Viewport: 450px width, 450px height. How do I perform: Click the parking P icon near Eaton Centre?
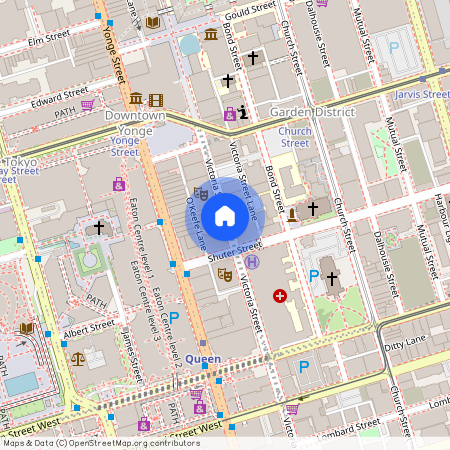click(174, 318)
